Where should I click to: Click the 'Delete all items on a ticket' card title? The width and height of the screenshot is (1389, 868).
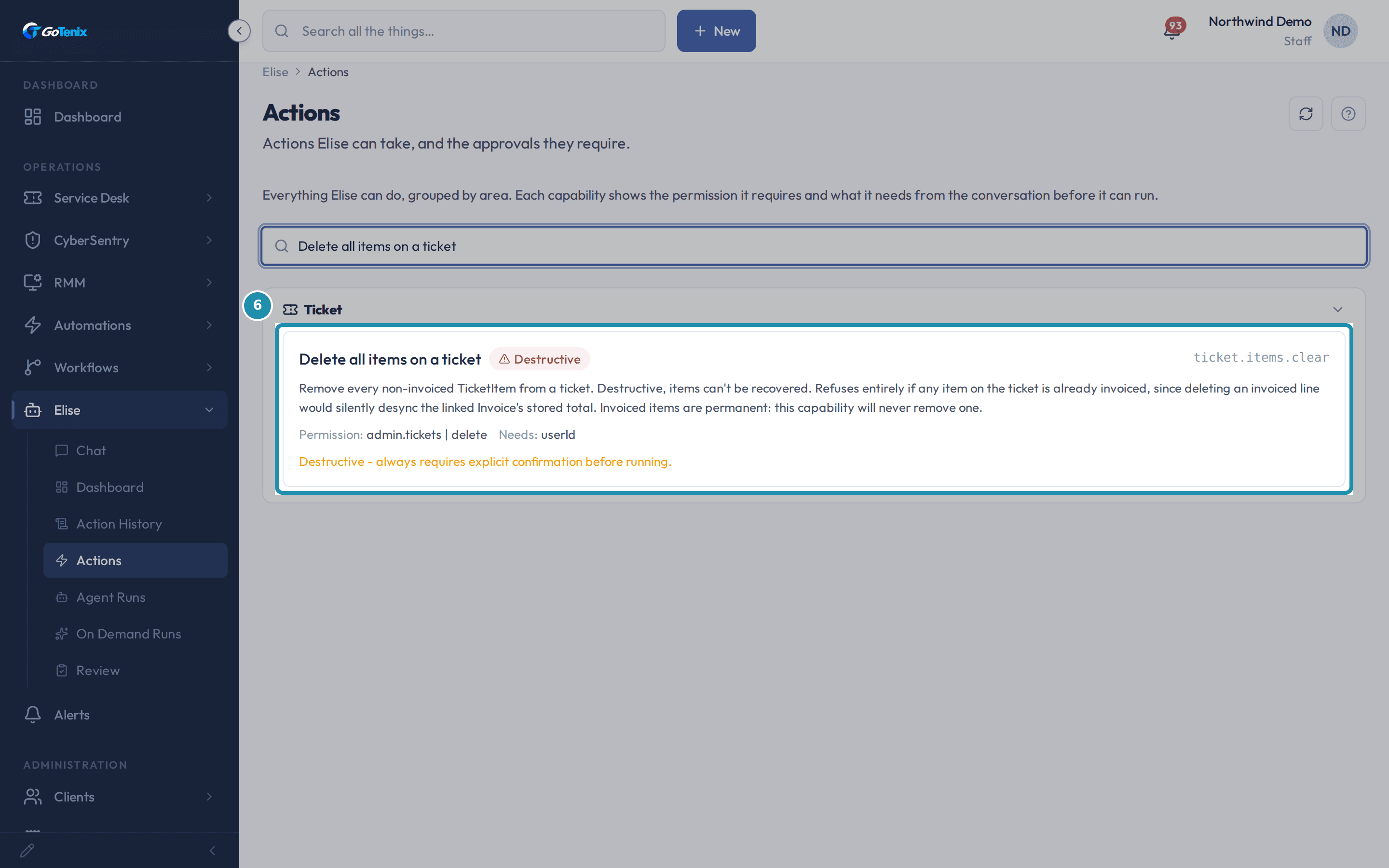tap(390, 359)
